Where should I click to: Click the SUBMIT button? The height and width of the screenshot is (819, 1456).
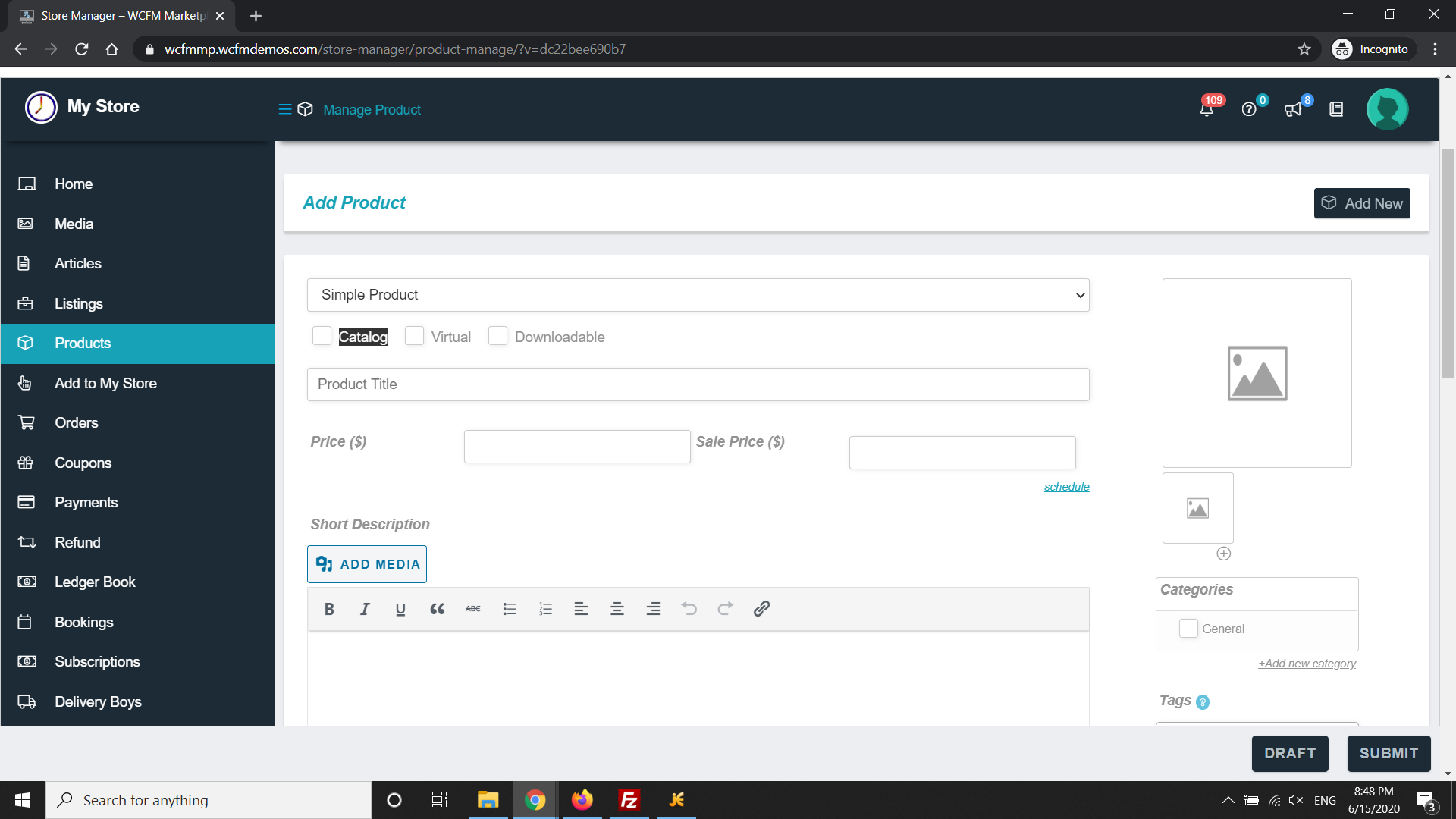[1389, 754]
